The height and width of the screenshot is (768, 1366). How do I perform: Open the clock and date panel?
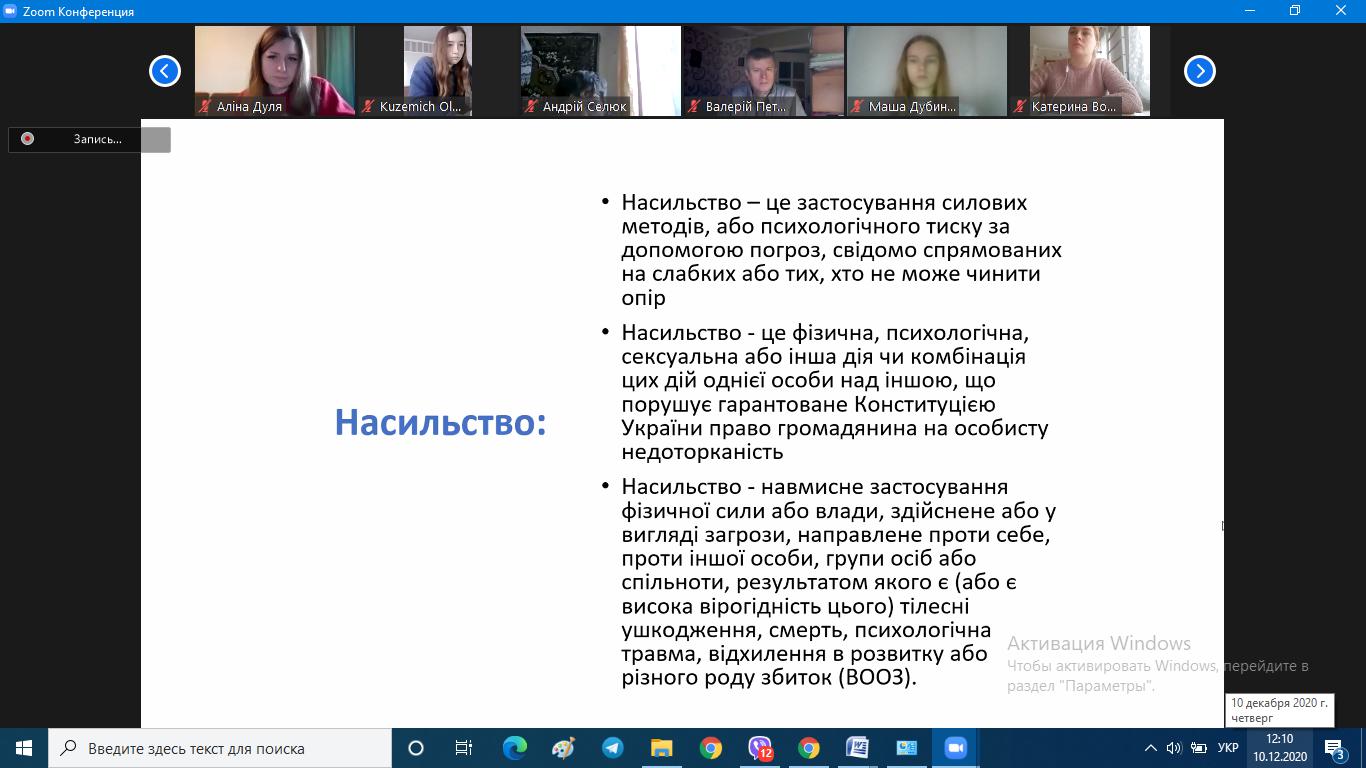1279,748
